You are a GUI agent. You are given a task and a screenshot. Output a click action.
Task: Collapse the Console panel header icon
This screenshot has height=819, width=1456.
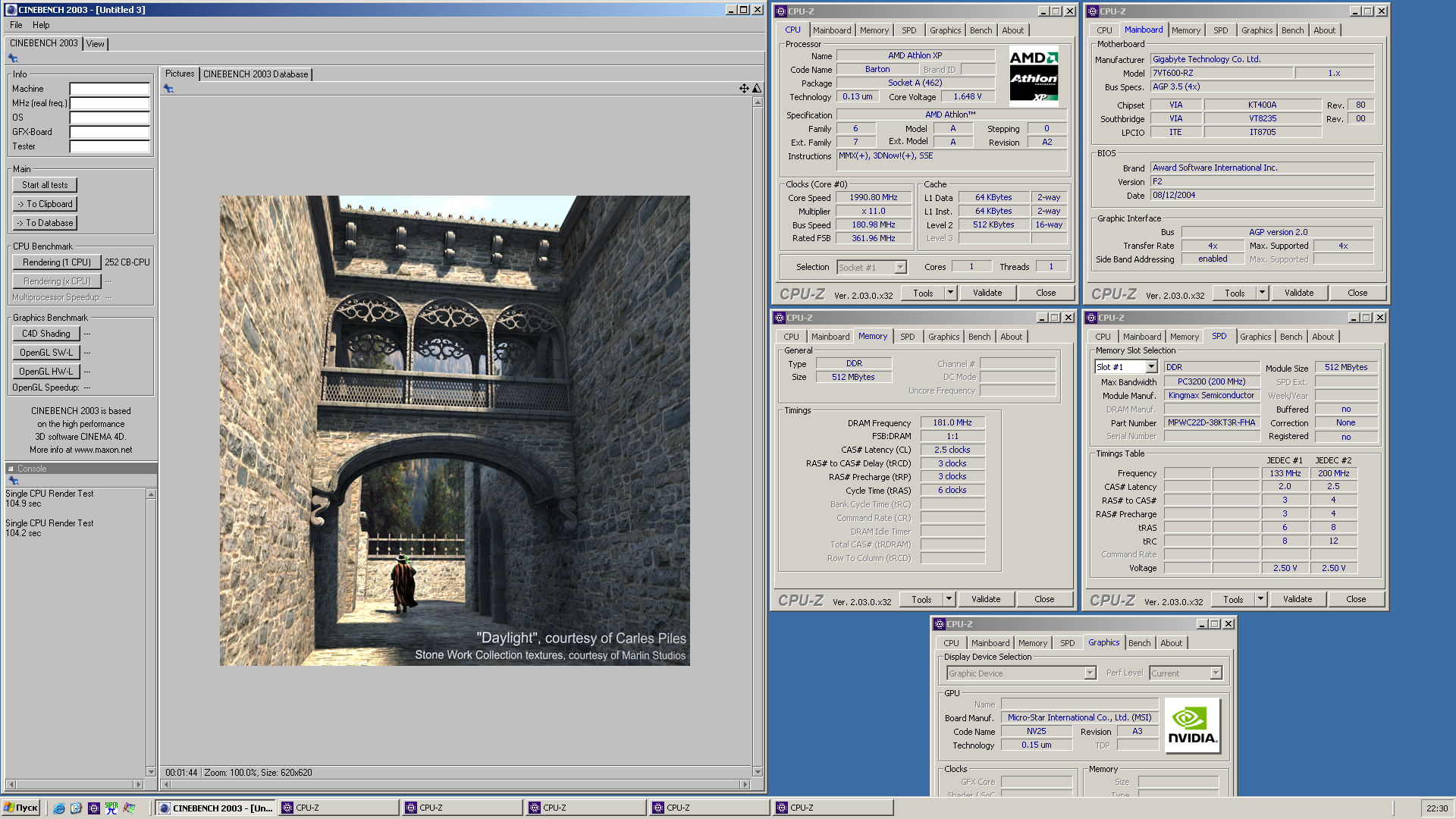coord(11,469)
